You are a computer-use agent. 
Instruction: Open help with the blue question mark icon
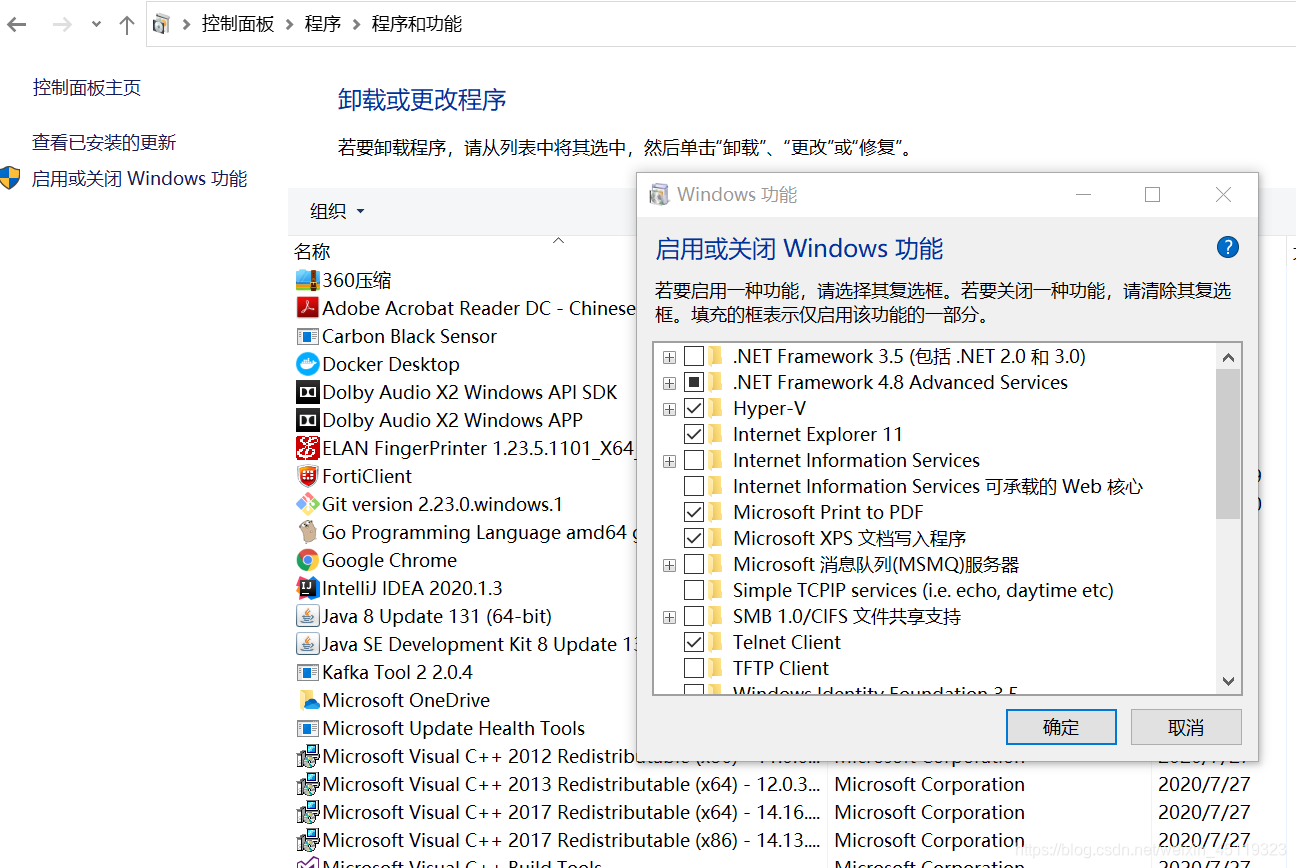[1228, 248]
